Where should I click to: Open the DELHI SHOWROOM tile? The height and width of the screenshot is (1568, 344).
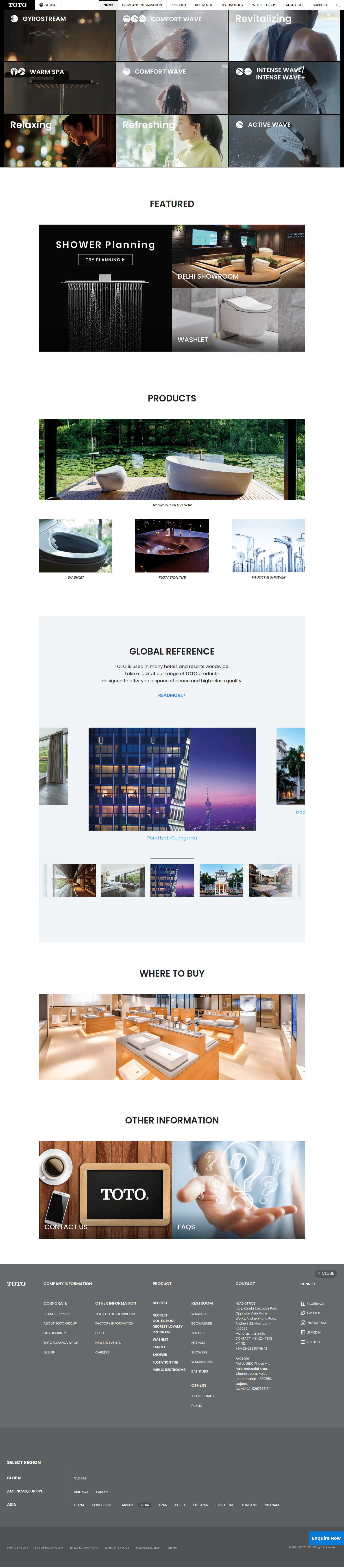click(239, 256)
